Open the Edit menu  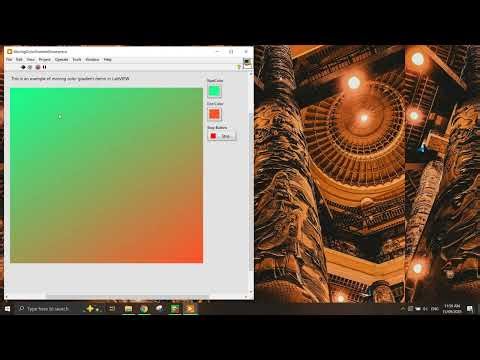(19, 60)
